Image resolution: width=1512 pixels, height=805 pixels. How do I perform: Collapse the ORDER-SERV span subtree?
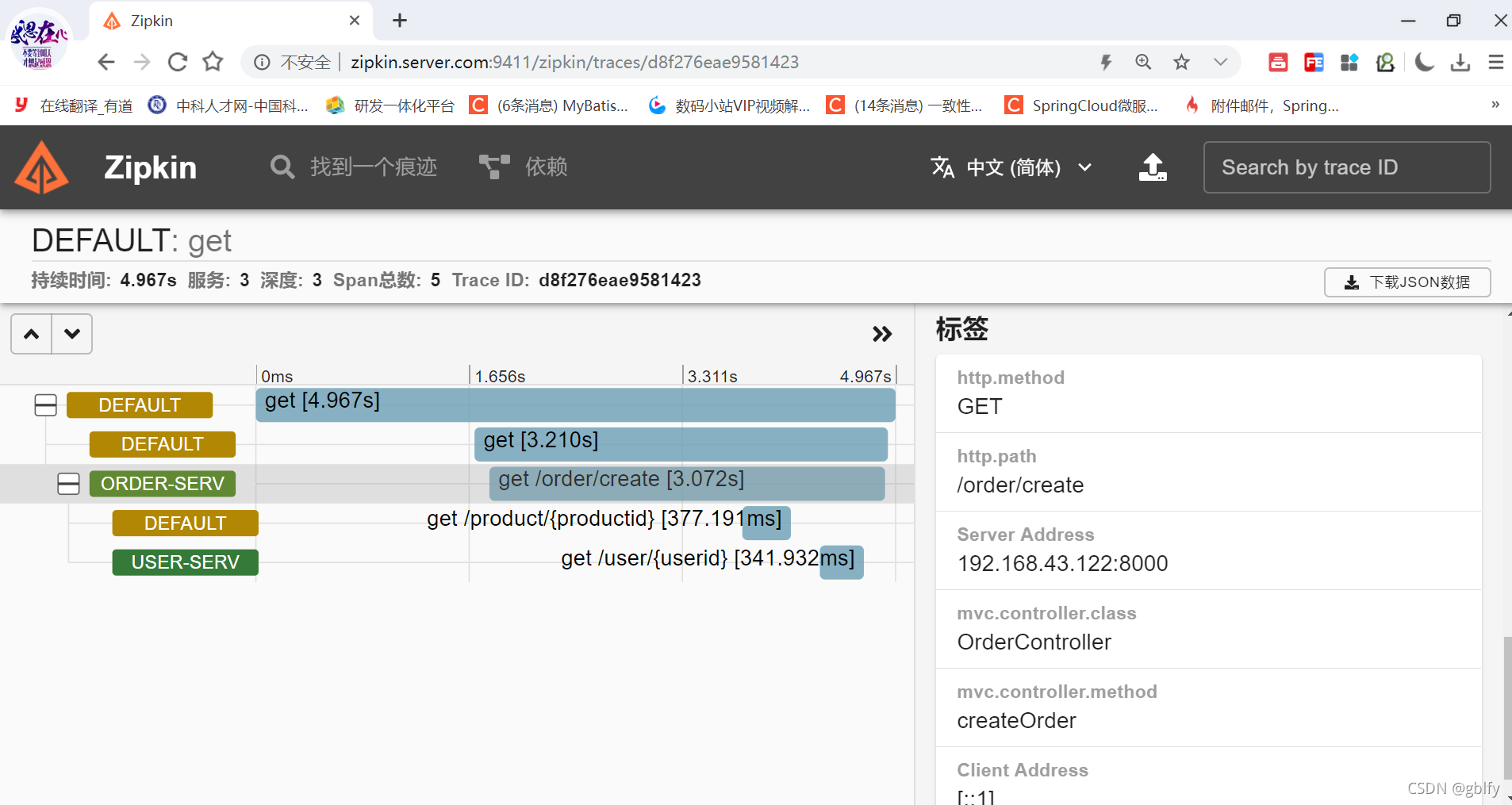(69, 484)
